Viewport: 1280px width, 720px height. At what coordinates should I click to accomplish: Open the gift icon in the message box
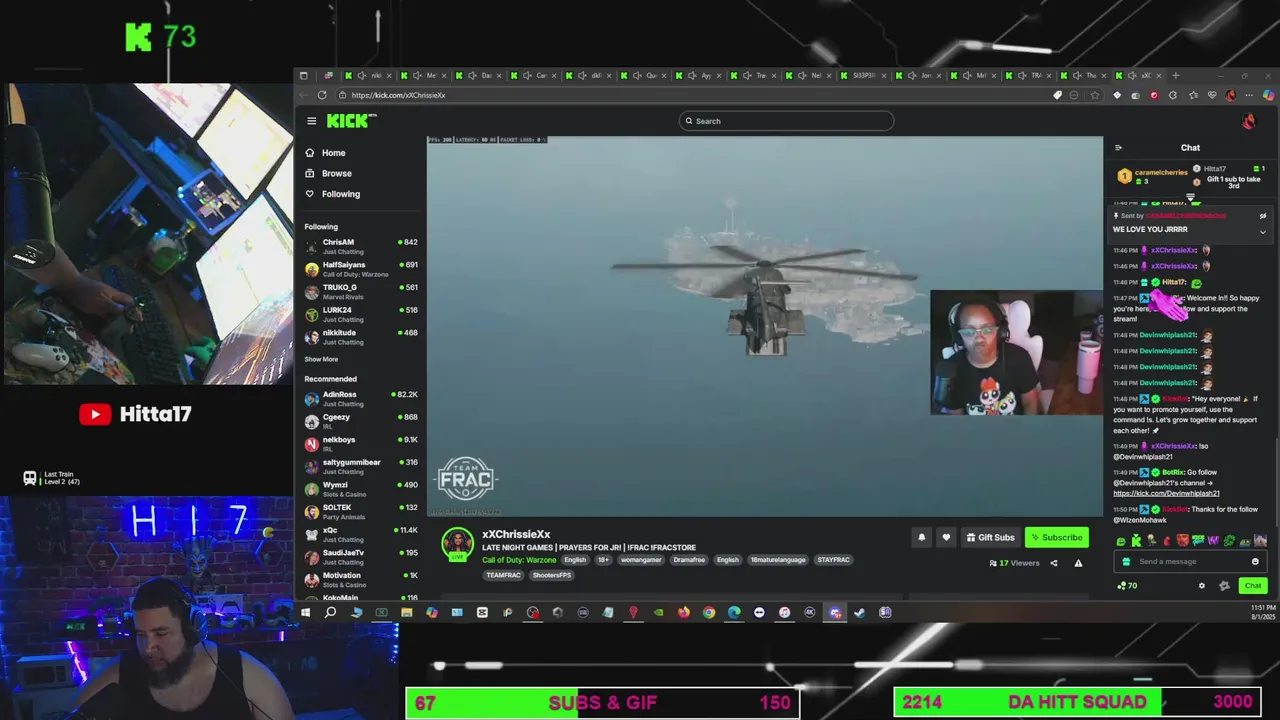[1126, 562]
